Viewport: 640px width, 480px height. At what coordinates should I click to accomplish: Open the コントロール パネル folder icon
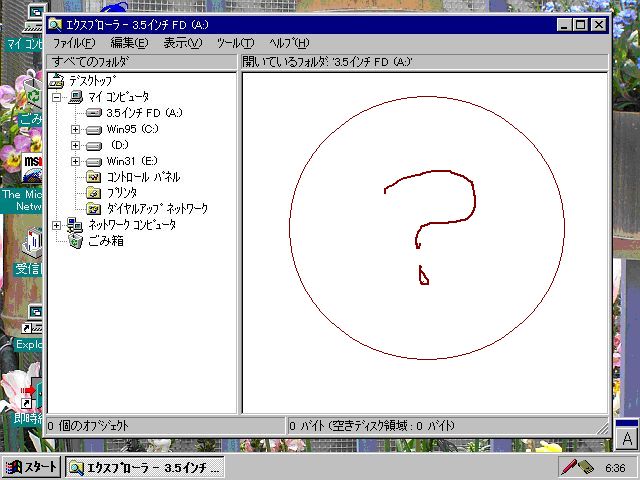(93, 177)
